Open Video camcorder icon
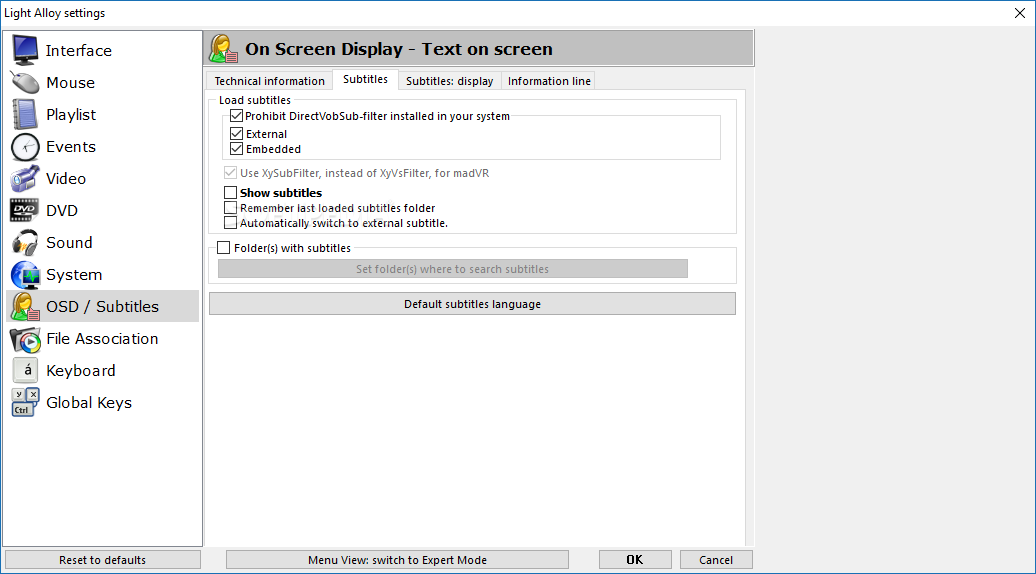The width and height of the screenshot is (1036, 574). tap(25, 178)
